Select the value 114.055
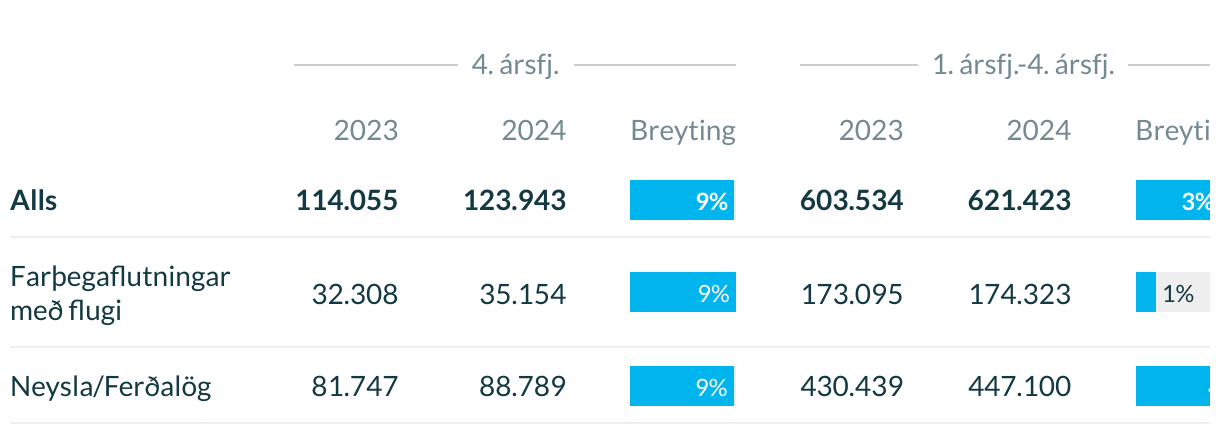This screenshot has height=434, width=1220. 347,201
